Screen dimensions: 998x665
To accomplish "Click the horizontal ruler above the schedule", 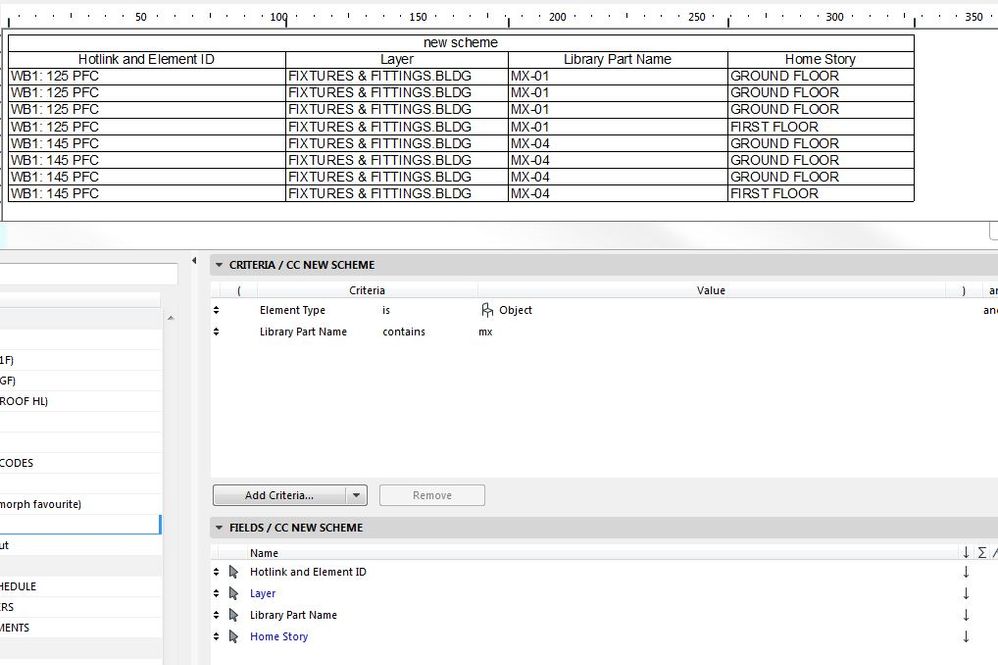I will (499, 17).
